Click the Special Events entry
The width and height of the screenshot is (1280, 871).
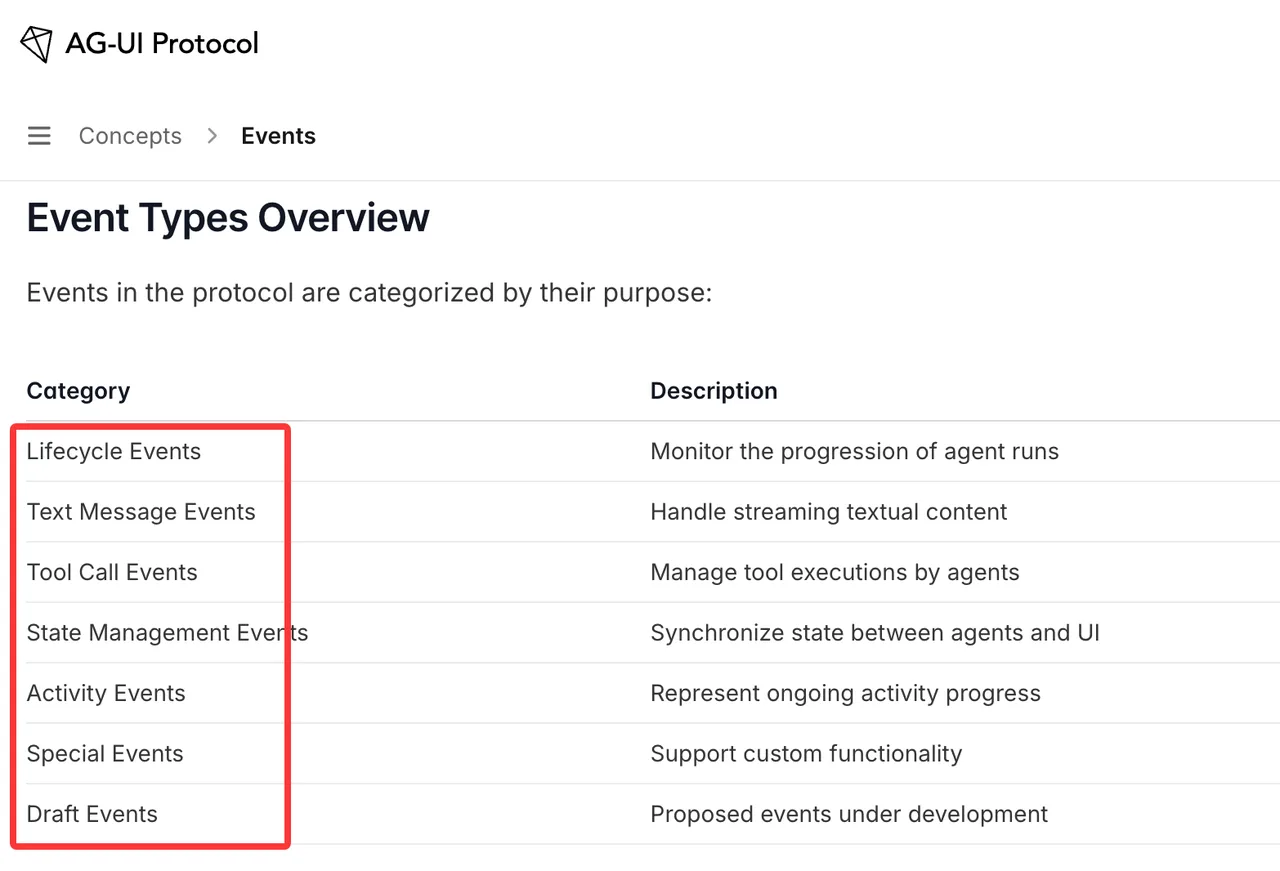[105, 754]
